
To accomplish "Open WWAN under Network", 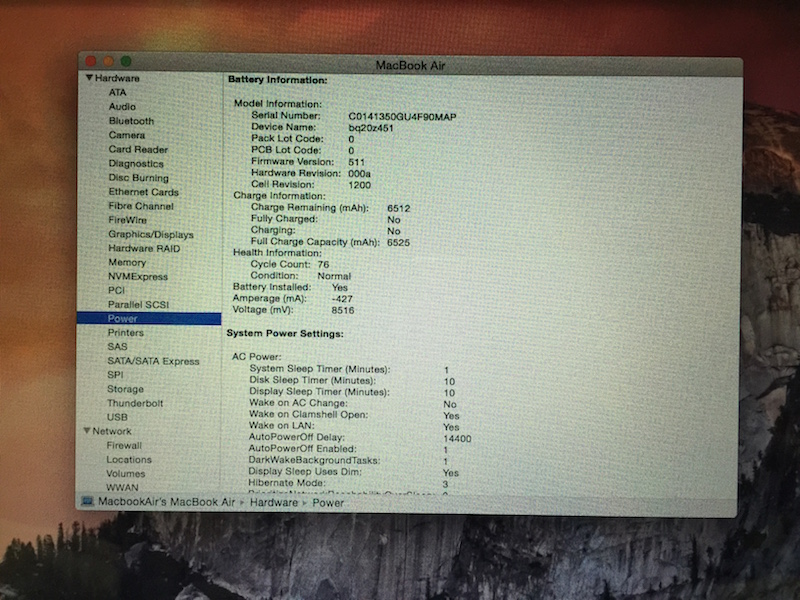I will pyautogui.click(x=122, y=487).
